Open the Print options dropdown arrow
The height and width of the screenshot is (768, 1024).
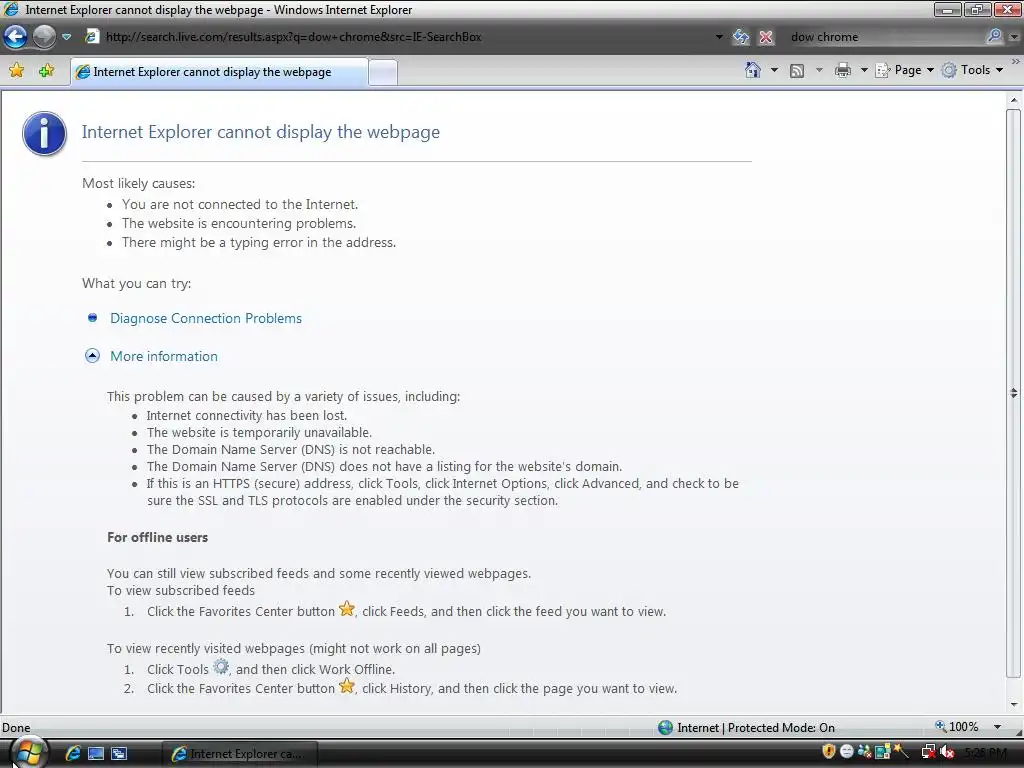click(863, 70)
